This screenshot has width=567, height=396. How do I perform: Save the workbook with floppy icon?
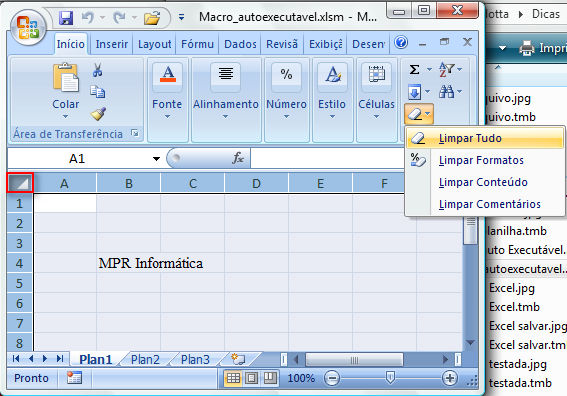[x=66, y=17]
